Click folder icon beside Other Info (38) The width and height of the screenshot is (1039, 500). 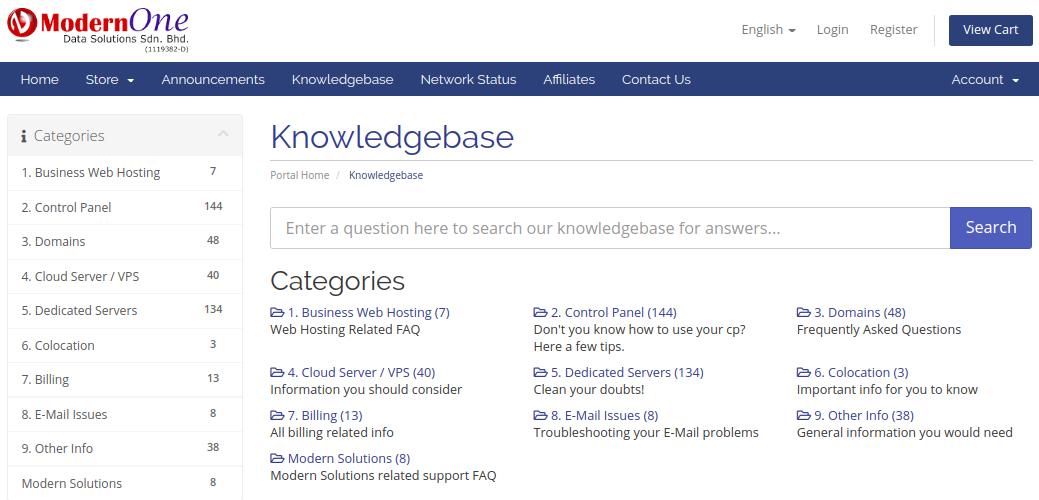803,416
